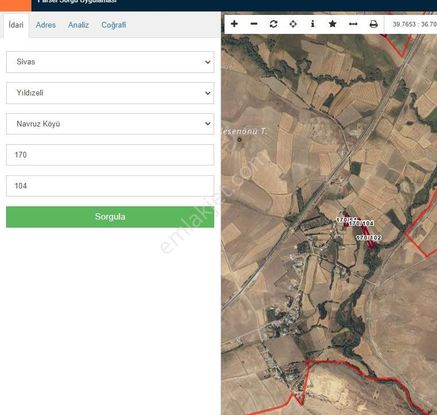Open the info tool icon
The image size is (437, 415).
tap(312, 24)
